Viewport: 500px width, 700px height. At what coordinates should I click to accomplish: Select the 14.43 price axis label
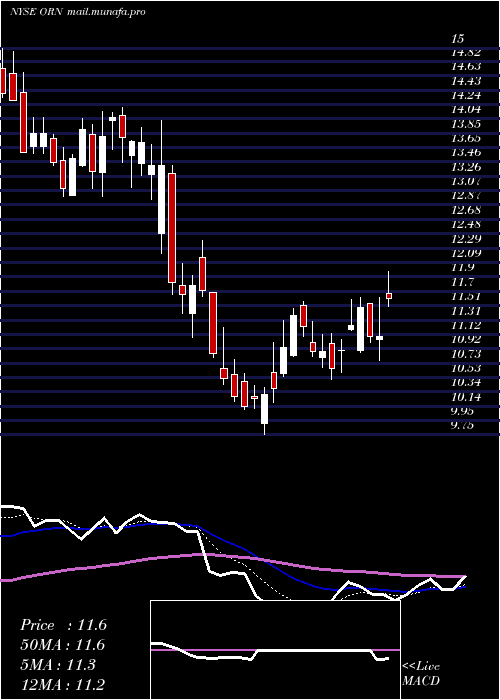pyautogui.click(x=466, y=81)
